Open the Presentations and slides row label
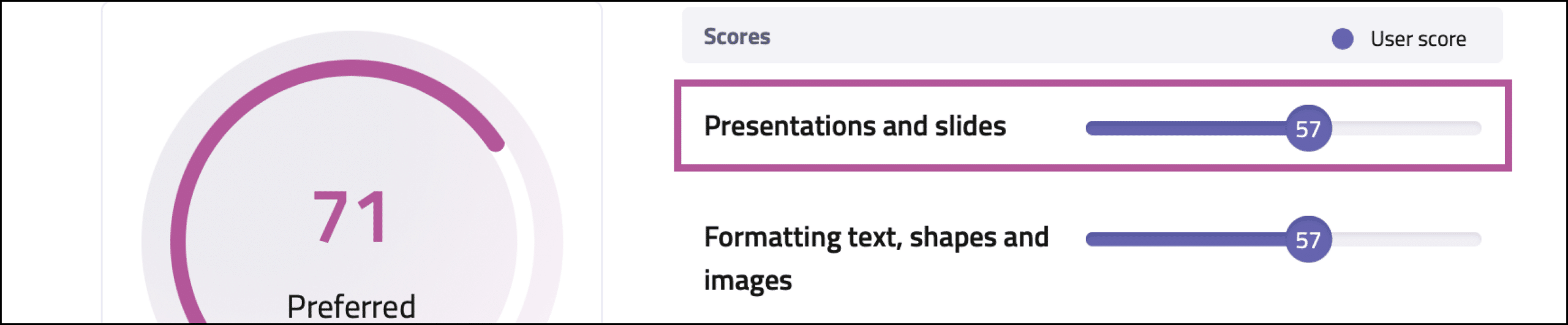The width and height of the screenshot is (1568, 325). pos(855,126)
